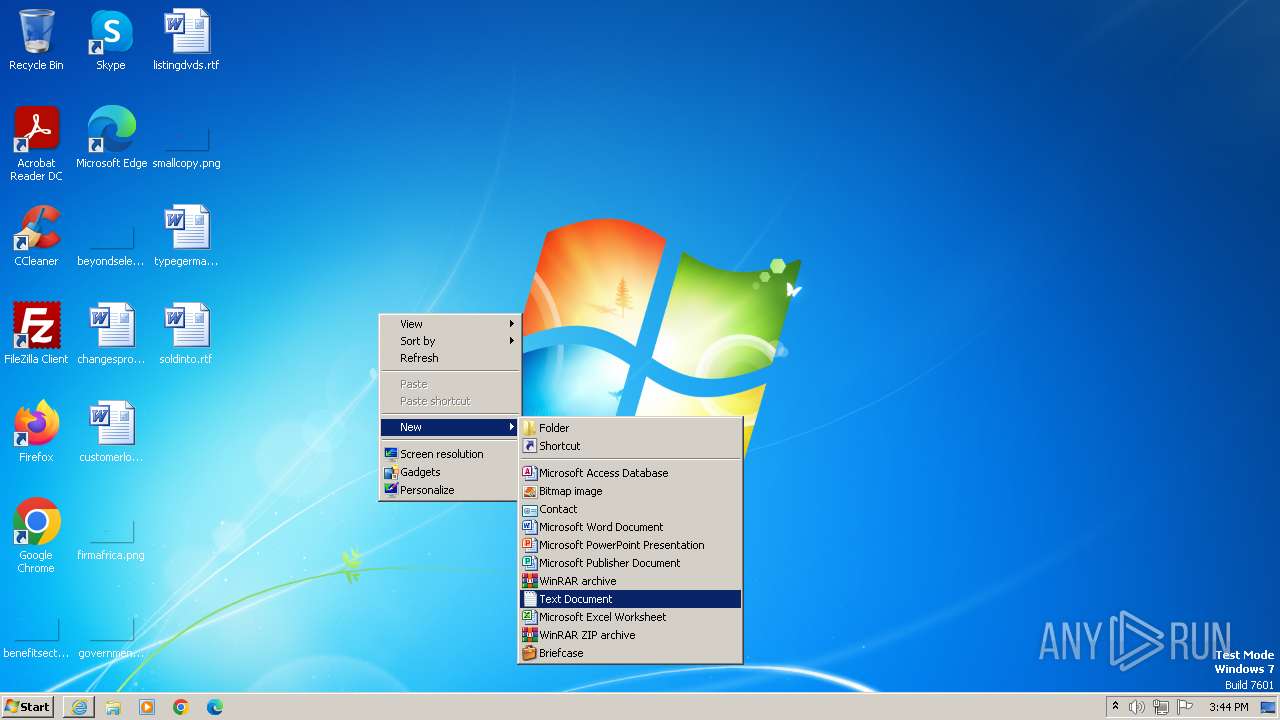Viewport: 1280px width, 720px height.
Task: Create a new Bitmap image
Action: (x=630, y=491)
